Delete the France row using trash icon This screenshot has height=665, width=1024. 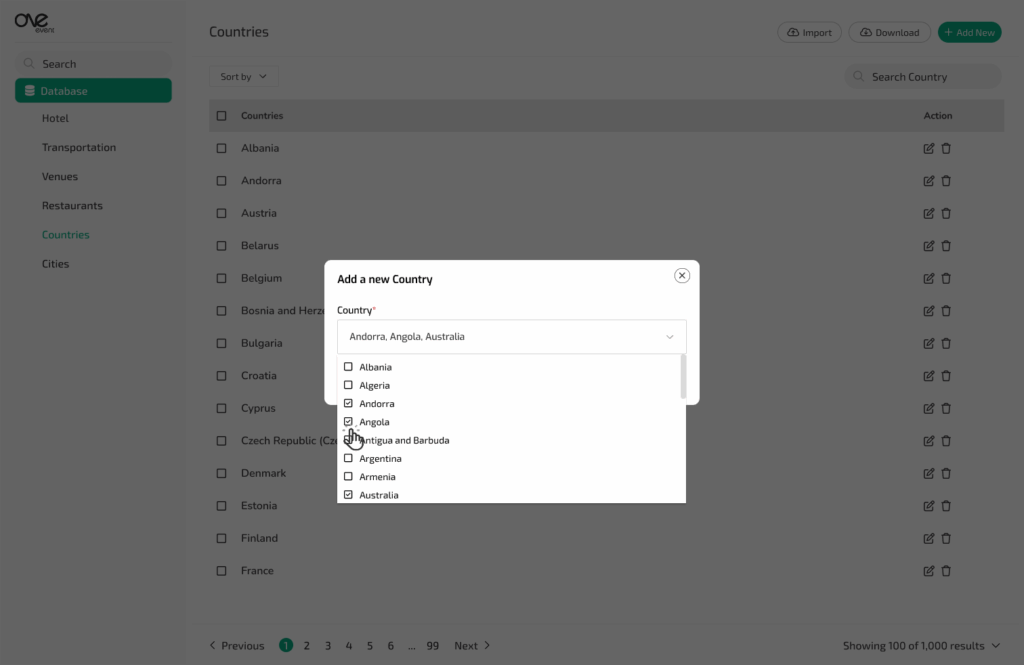tap(946, 571)
